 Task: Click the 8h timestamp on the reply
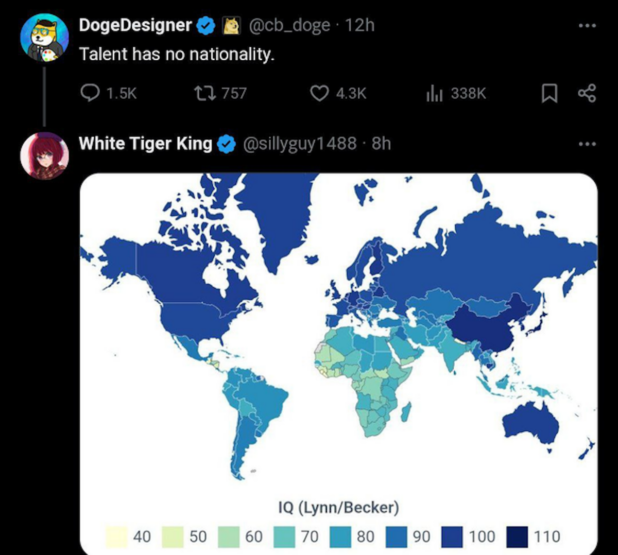tap(381, 143)
